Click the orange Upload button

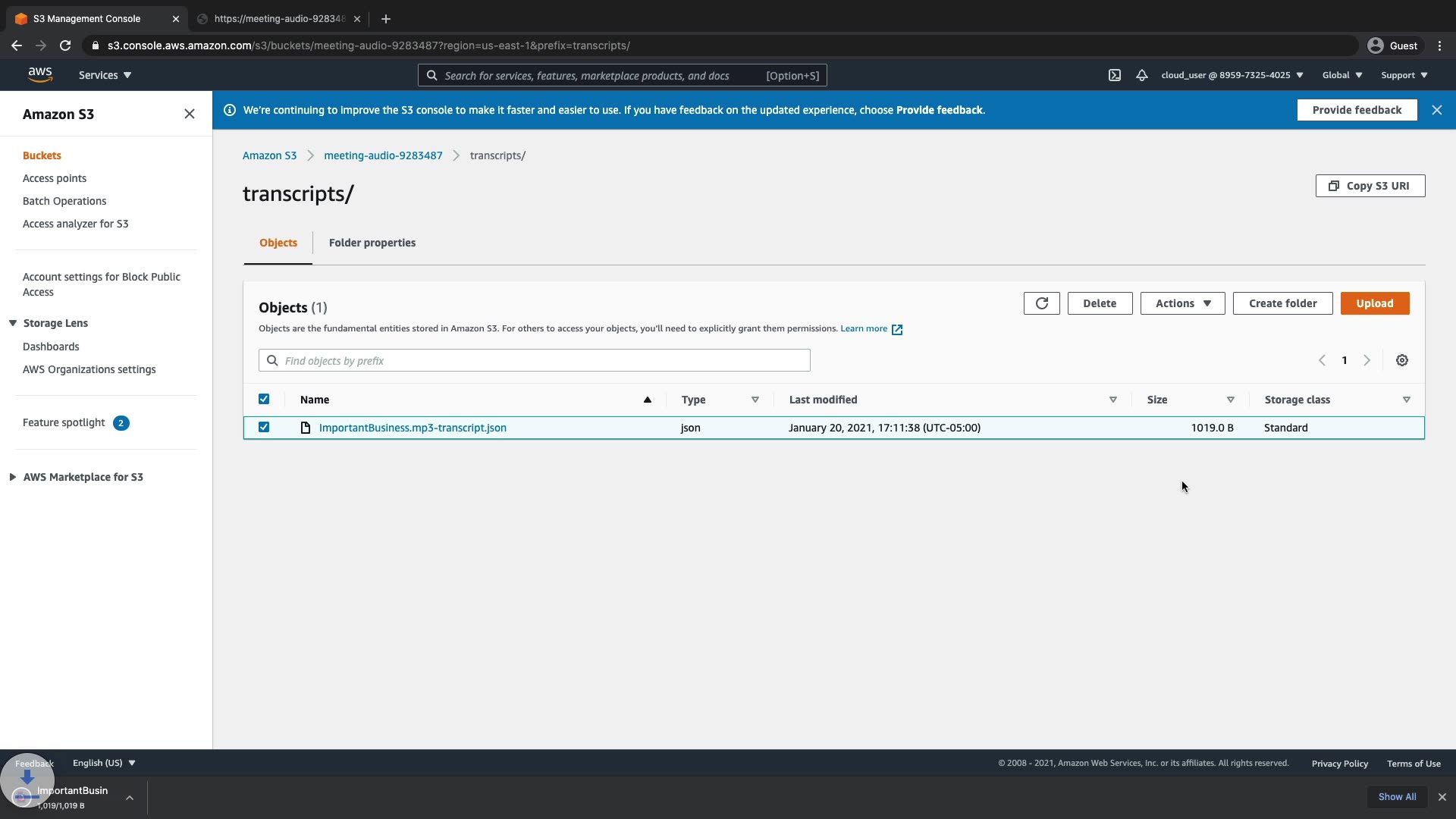[1374, 303]
